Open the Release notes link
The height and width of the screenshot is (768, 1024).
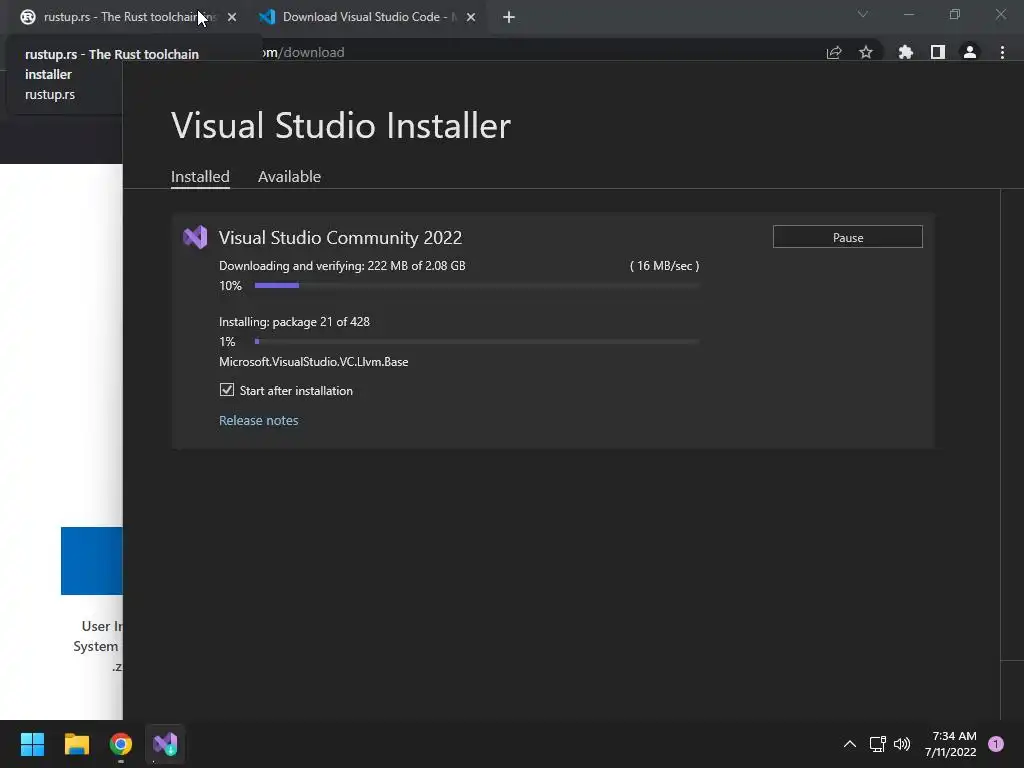(x=259, y=421)
